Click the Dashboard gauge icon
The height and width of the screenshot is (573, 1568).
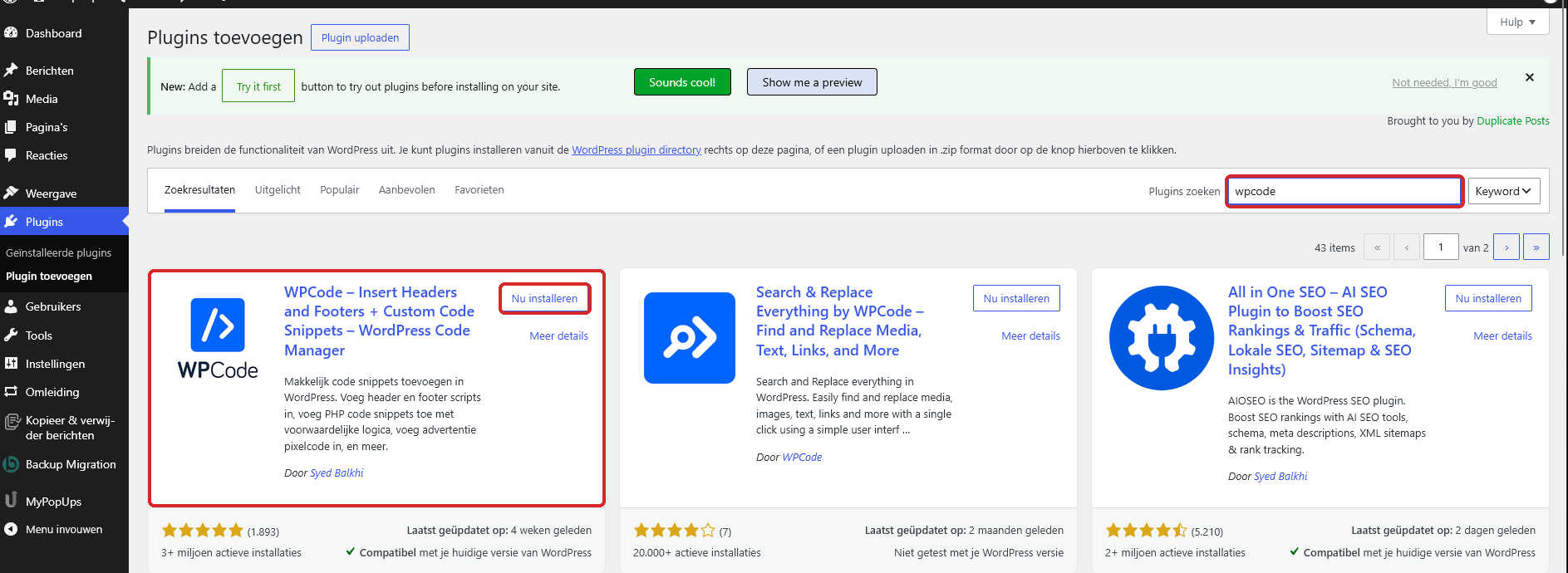pos(11,33)
